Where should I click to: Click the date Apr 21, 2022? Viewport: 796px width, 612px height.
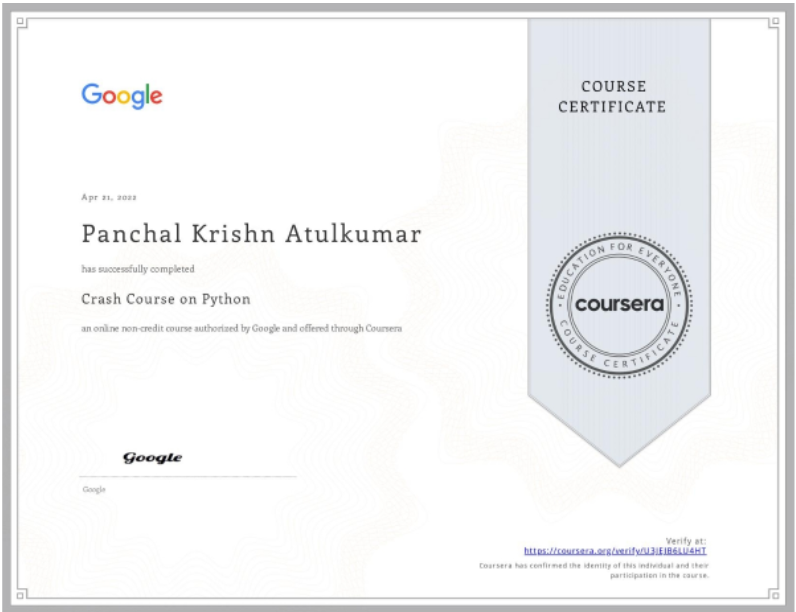109,197
